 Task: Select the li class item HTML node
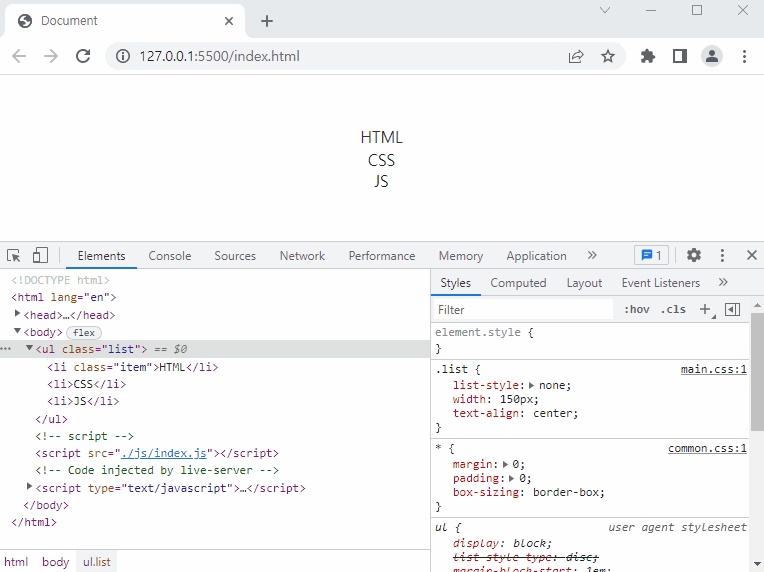(x=133, y=367)
